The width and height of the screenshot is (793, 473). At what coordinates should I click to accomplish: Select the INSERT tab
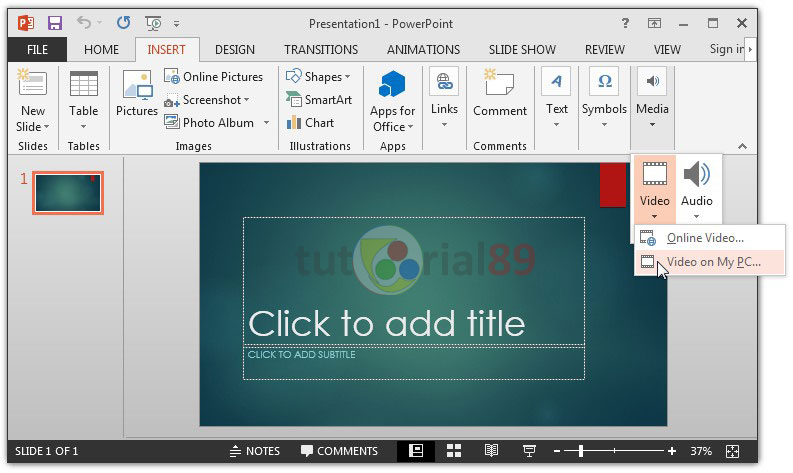[x=166, y=50]
